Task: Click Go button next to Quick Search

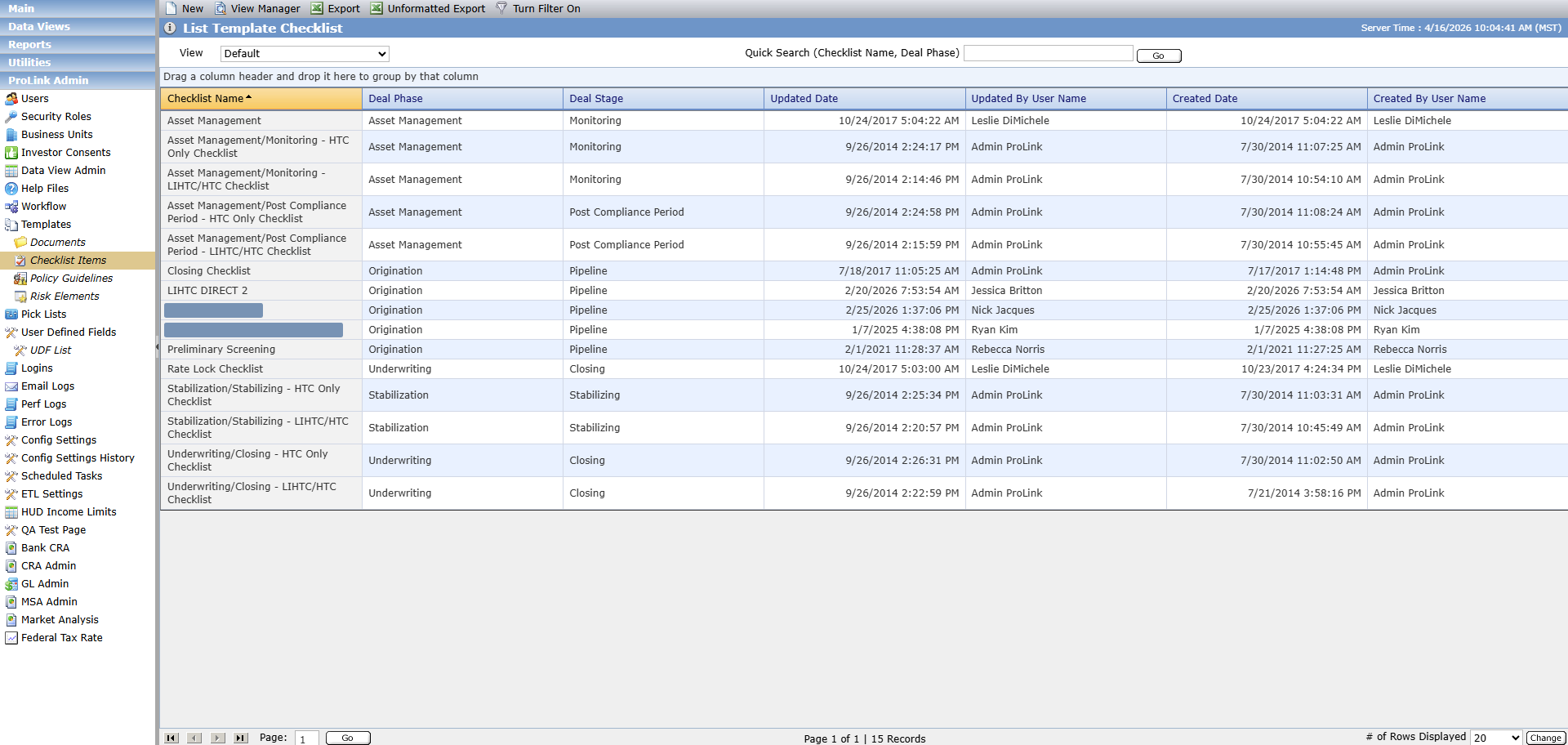Action: click(1159, 56)
